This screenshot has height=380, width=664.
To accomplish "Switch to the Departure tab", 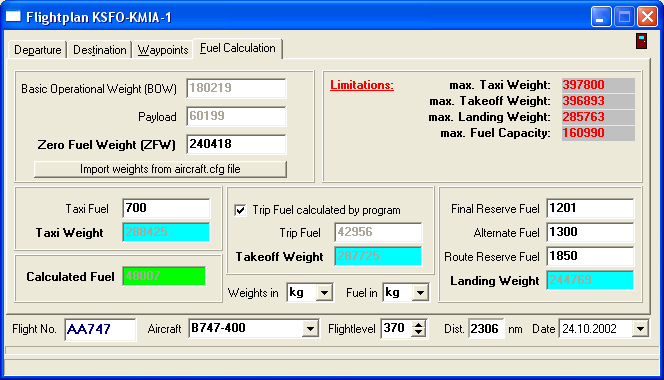I will (x=37, y=50).
